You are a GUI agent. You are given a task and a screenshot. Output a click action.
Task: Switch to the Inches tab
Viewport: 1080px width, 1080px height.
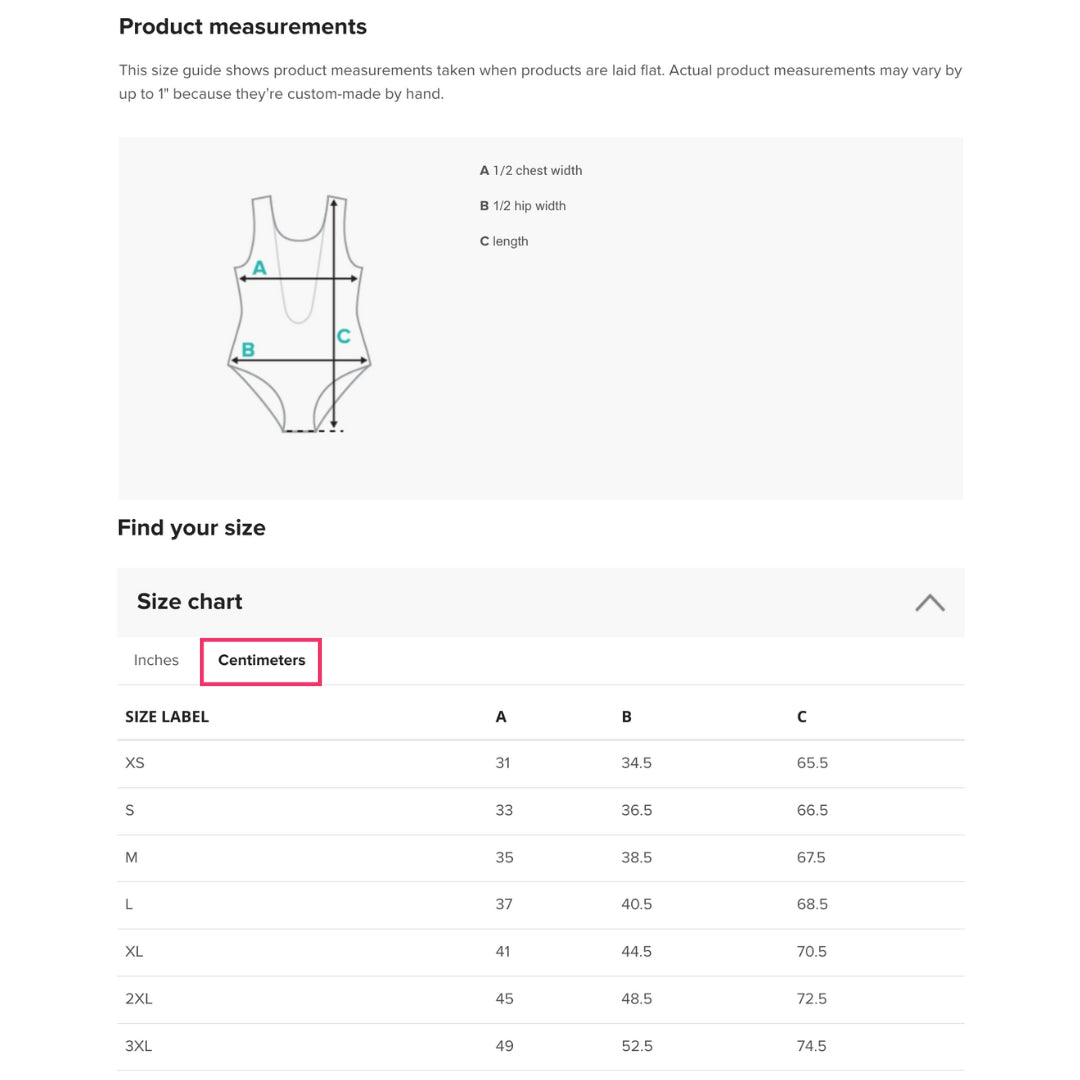coord(156,660)
